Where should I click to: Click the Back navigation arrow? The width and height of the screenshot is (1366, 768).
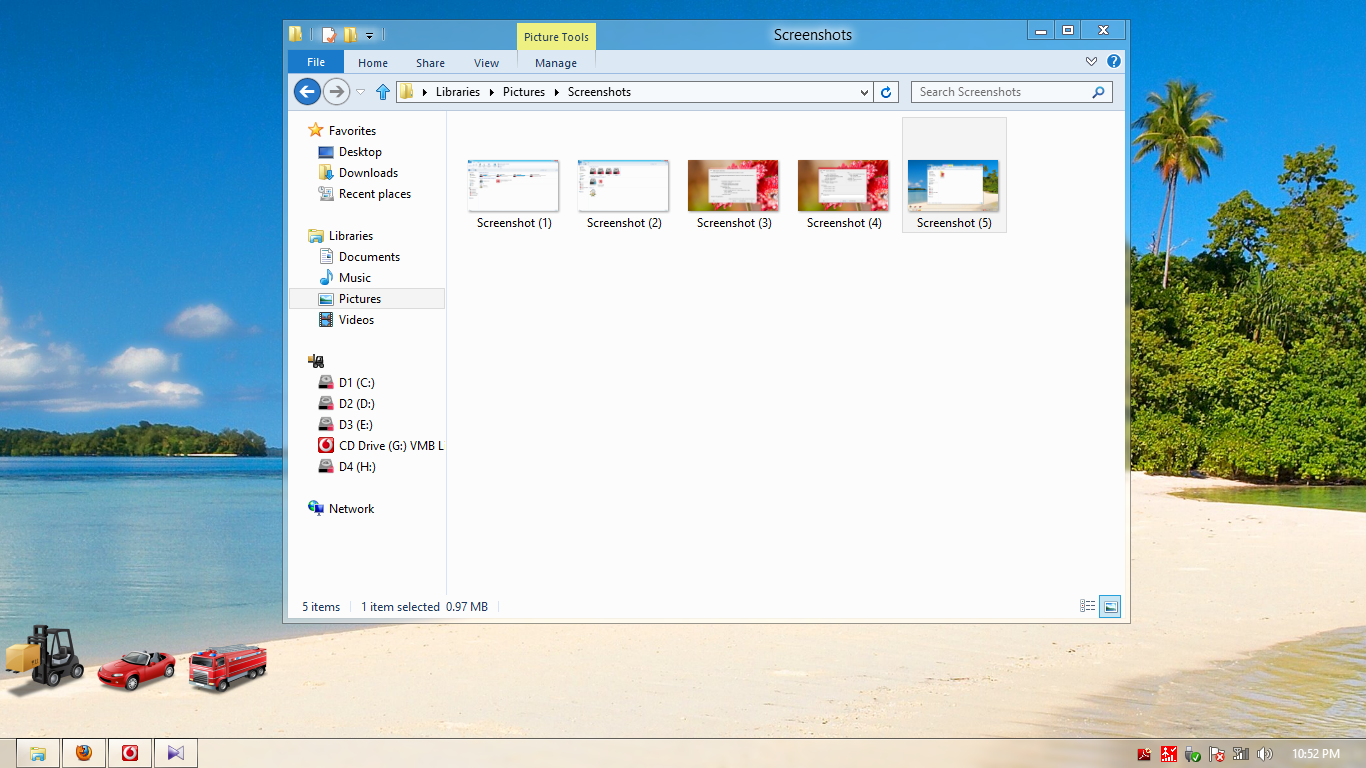pos(307,91)
